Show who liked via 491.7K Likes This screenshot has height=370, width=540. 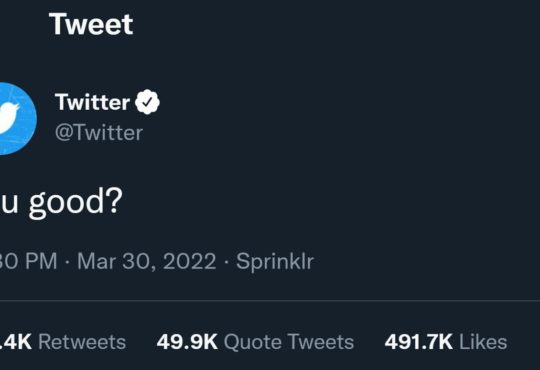coord(446,342)
